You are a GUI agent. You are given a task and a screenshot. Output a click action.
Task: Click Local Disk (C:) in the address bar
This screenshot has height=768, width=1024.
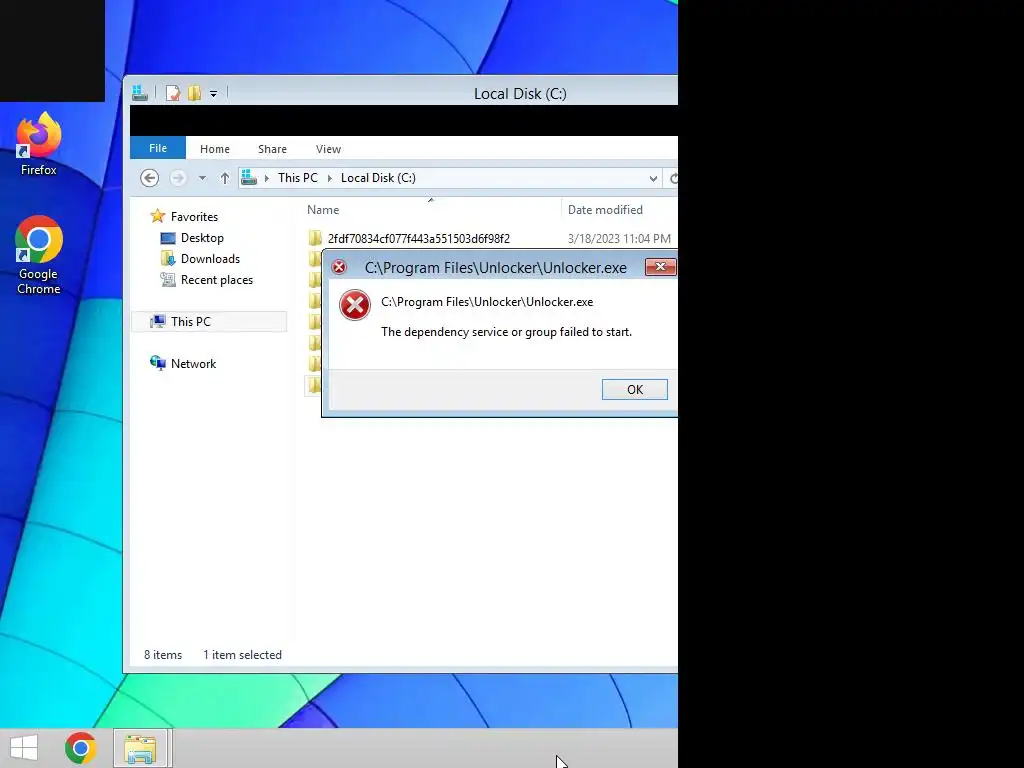[x=378, y=178]
